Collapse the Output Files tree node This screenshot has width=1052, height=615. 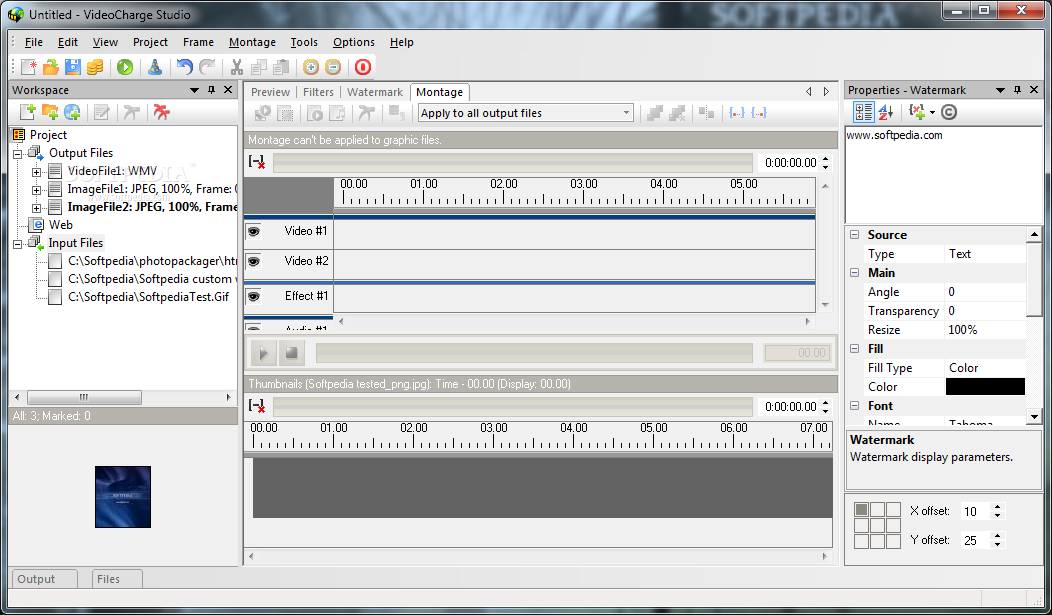pyautogui.click(x=18, y=154)
